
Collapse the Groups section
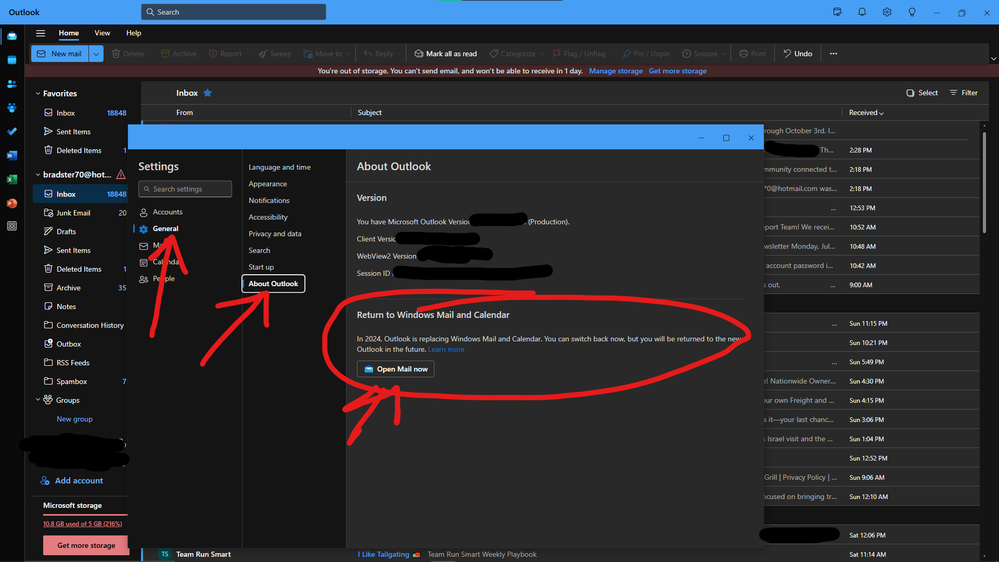(x=38, y=400)
